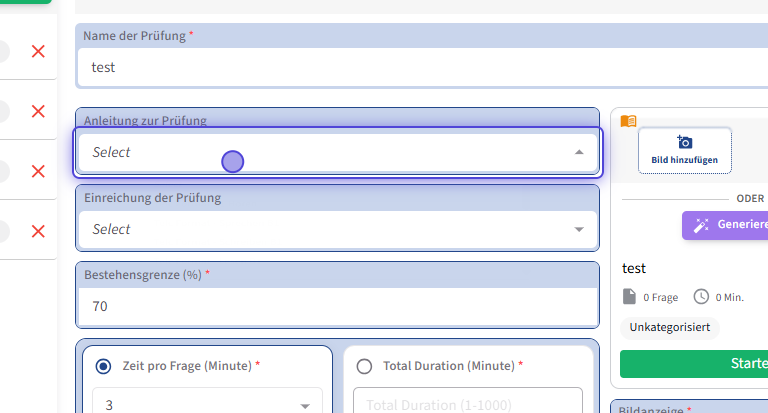Focus the Bestehensgrenze percentage field
The image size is (768, 413).
pos(336,306)
